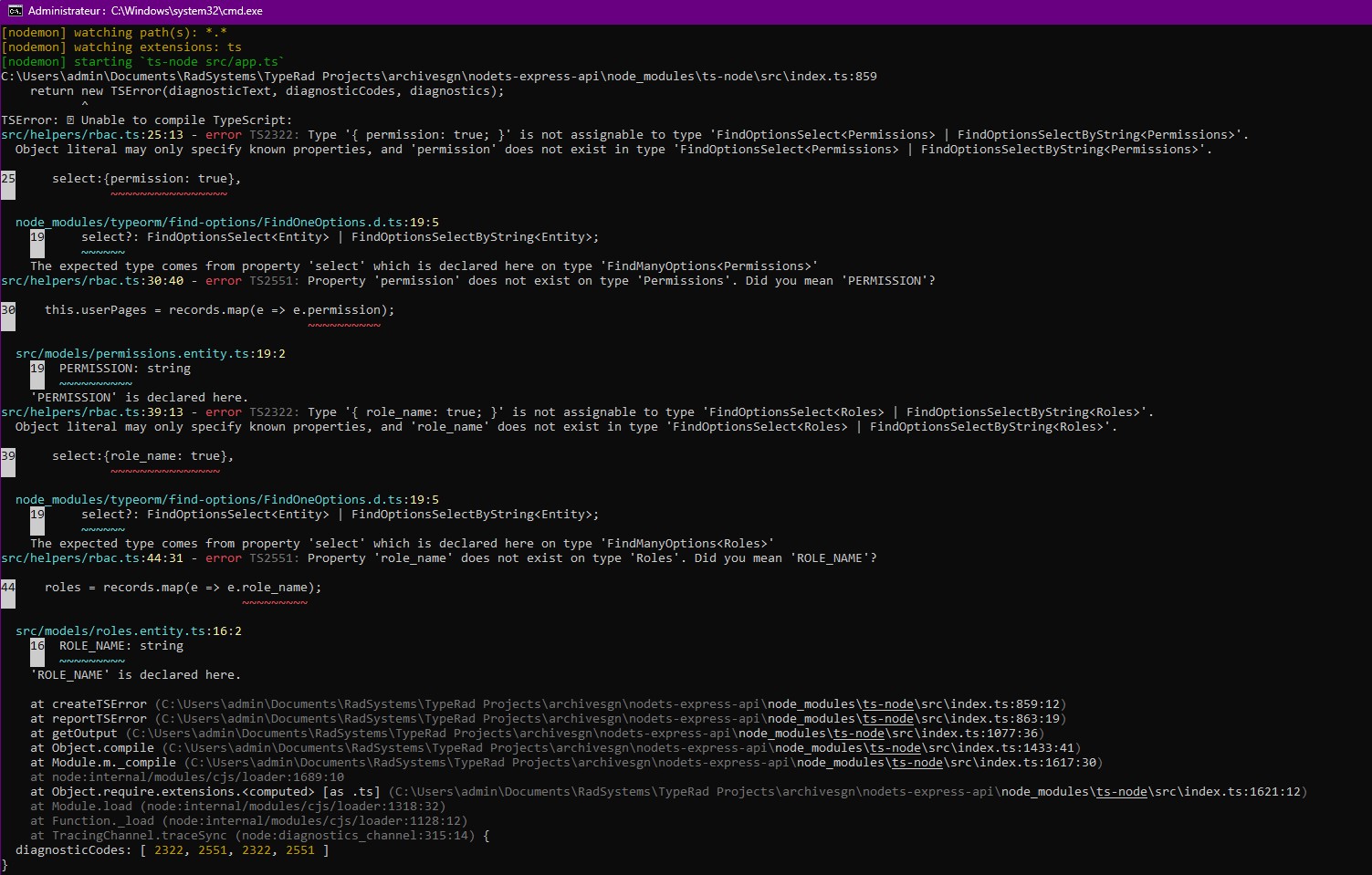This screenshot has width=1372, height=875.
Task: Open the src/helpers/rbac.ts:30:40 error path
Action: [92, 281]
